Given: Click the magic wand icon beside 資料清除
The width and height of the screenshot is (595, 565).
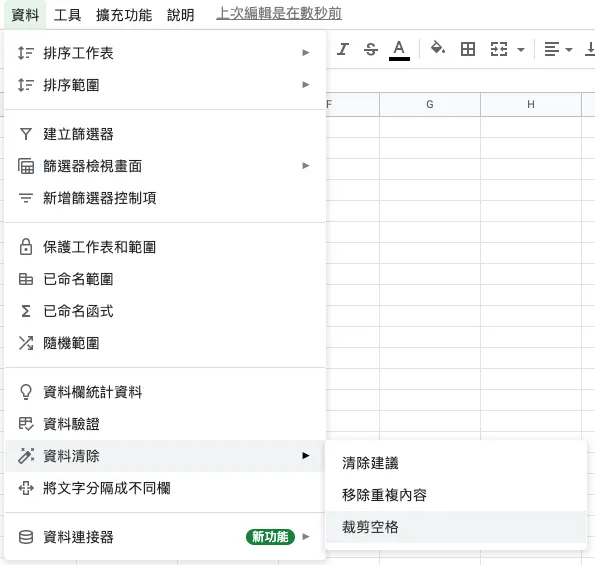Looking at the screenshot, I should pos(26,456).
